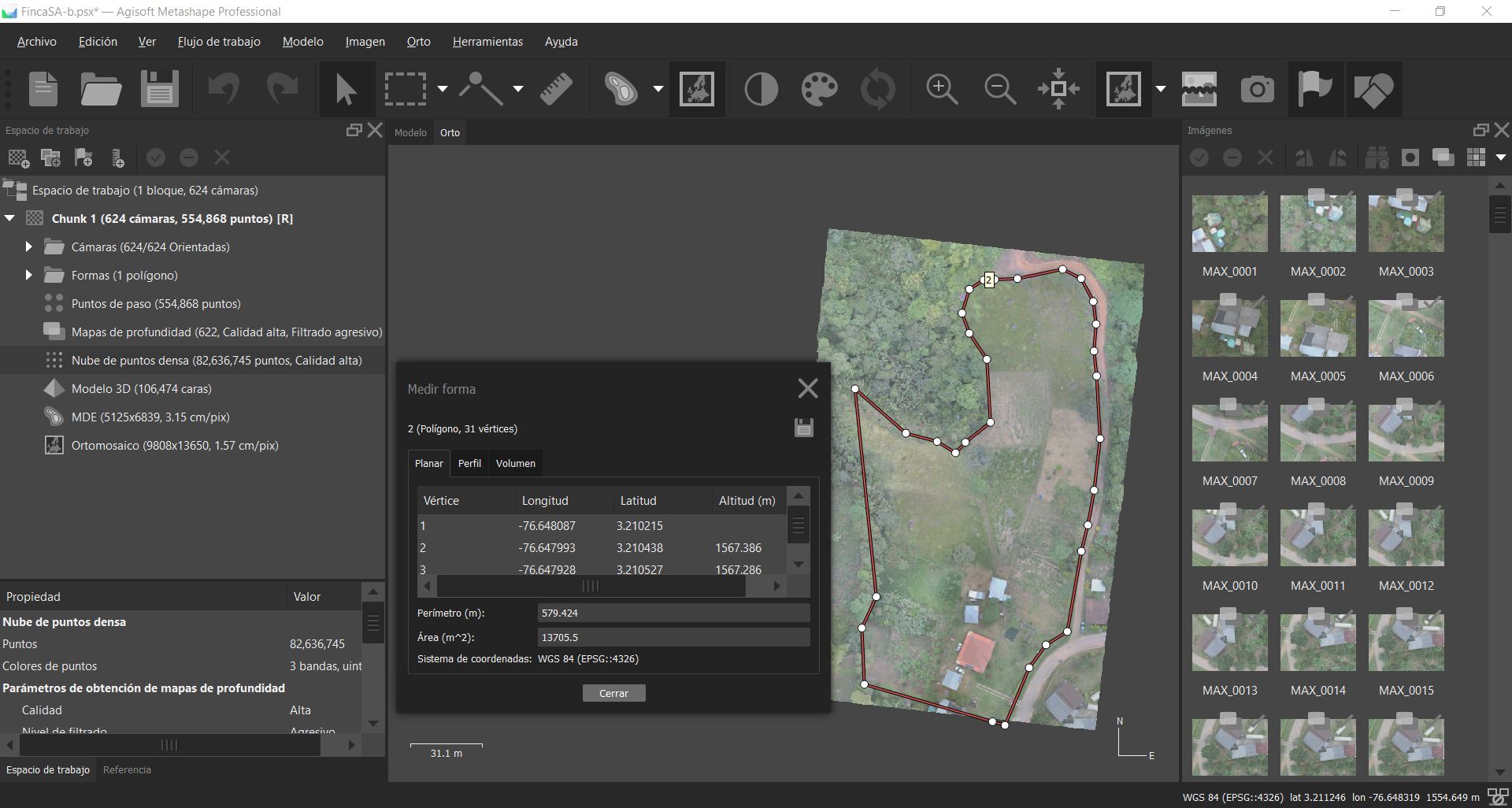Open the patch tool dropdown arrow
The width and height of the screenshot is (1512, 808).
658,89
